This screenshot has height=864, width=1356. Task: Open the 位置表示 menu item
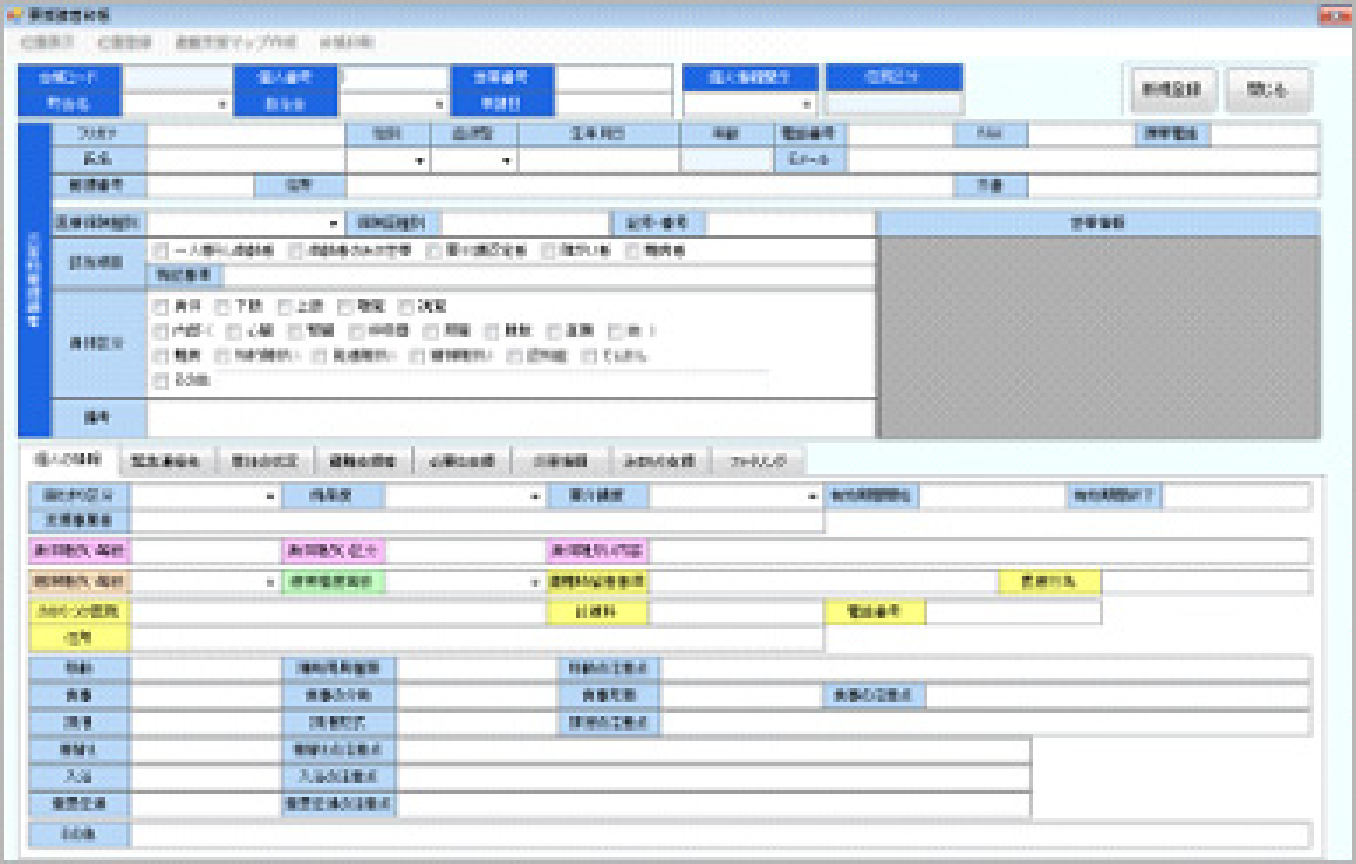tap(47, 43)
